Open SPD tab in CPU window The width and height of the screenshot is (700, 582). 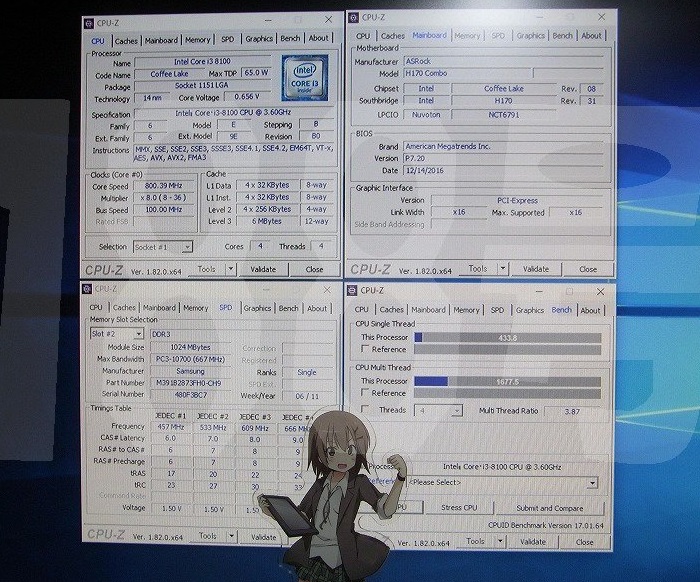pyautogui.click(x=228, y=39)
